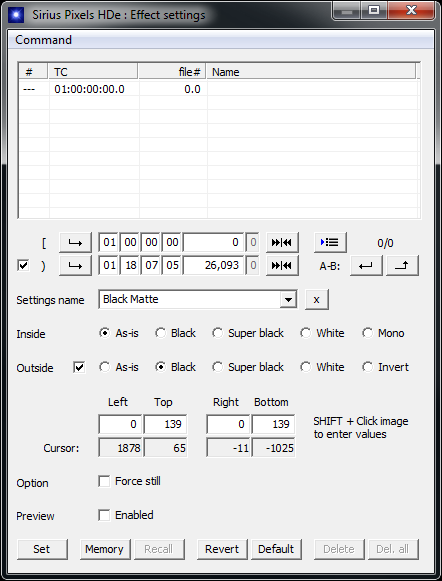Open the Command menu
The width and height of the screenshot is (442, 581).
[x=43, y=40]
